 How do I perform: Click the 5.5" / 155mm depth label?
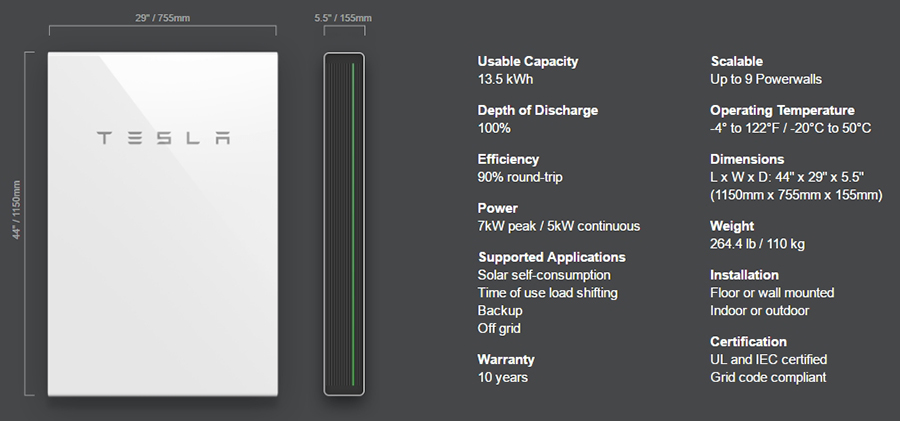(343, 18)
